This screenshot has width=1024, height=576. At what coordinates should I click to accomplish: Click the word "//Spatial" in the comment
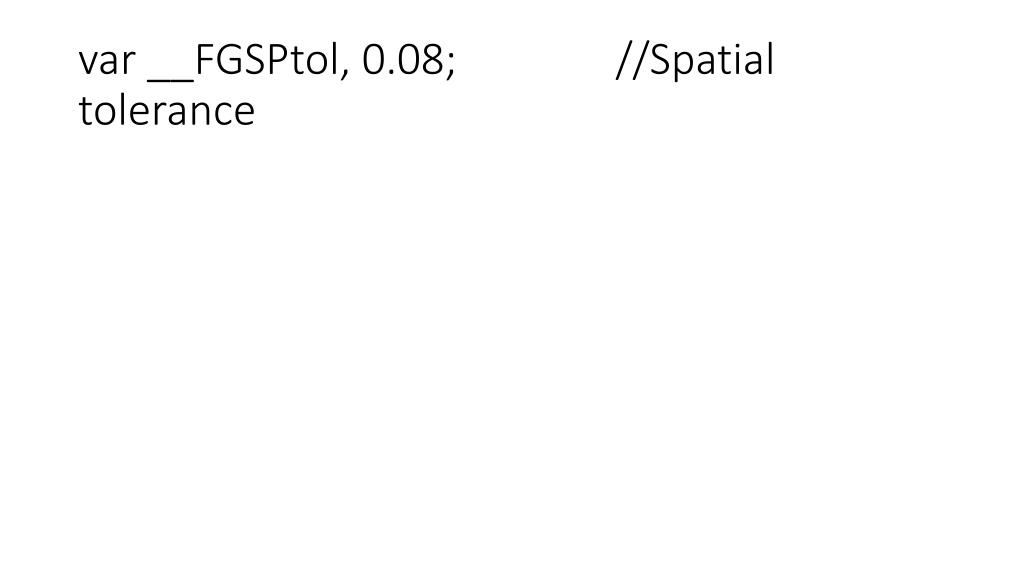tap(695, 61)
